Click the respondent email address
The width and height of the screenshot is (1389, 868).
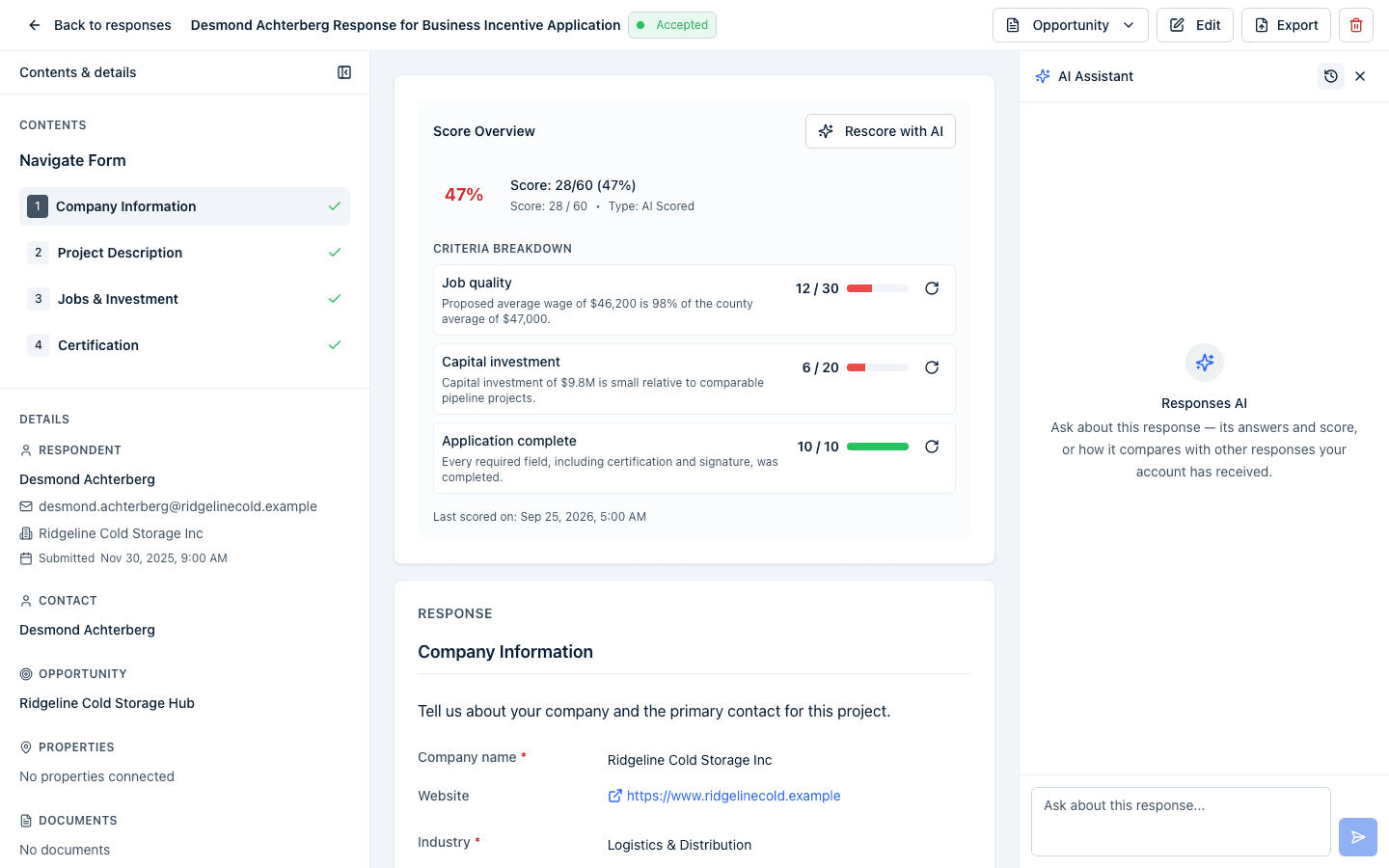177,506
